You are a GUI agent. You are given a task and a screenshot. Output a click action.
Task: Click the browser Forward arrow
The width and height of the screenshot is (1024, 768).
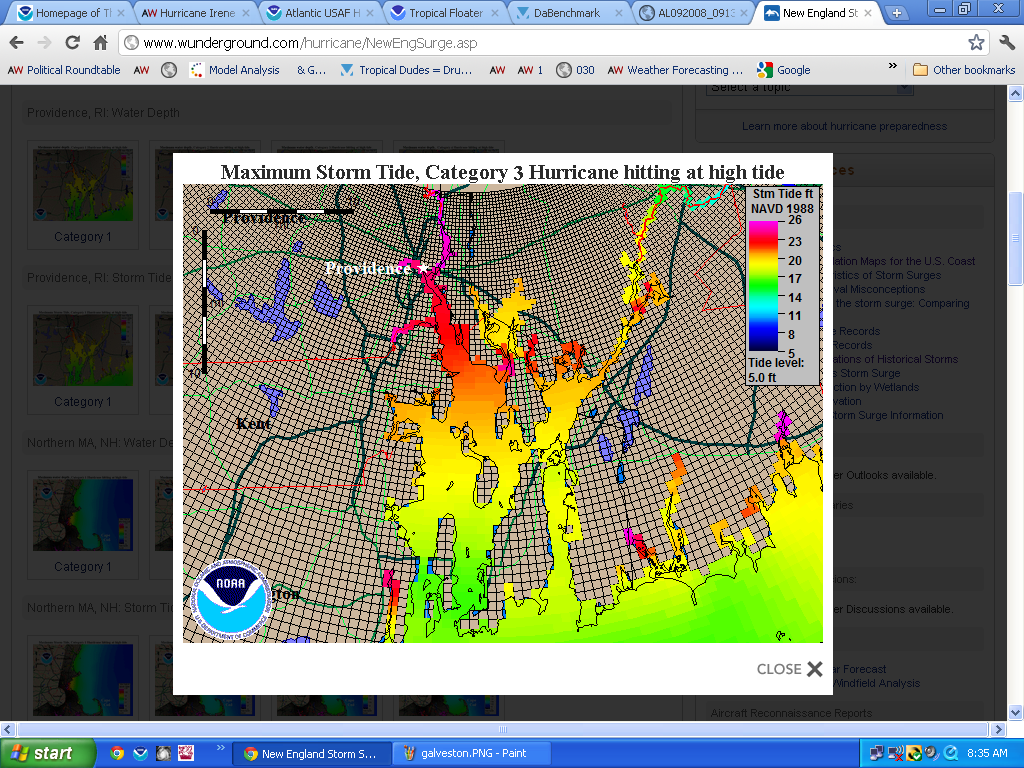click(x=44, y=43)
